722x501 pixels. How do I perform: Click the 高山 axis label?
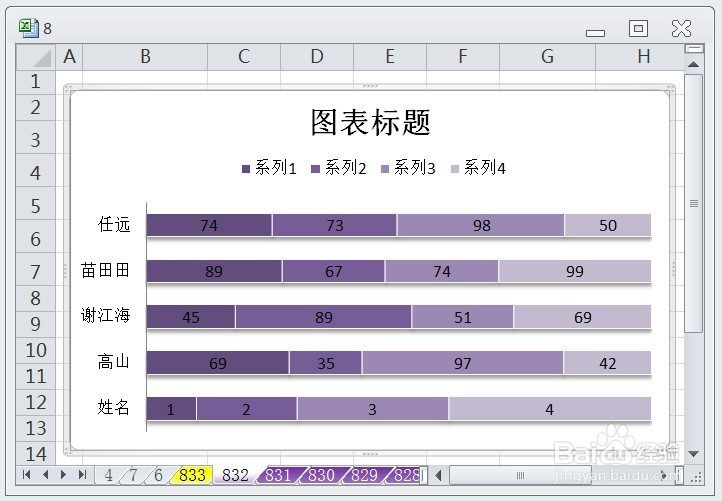point(114,361)
